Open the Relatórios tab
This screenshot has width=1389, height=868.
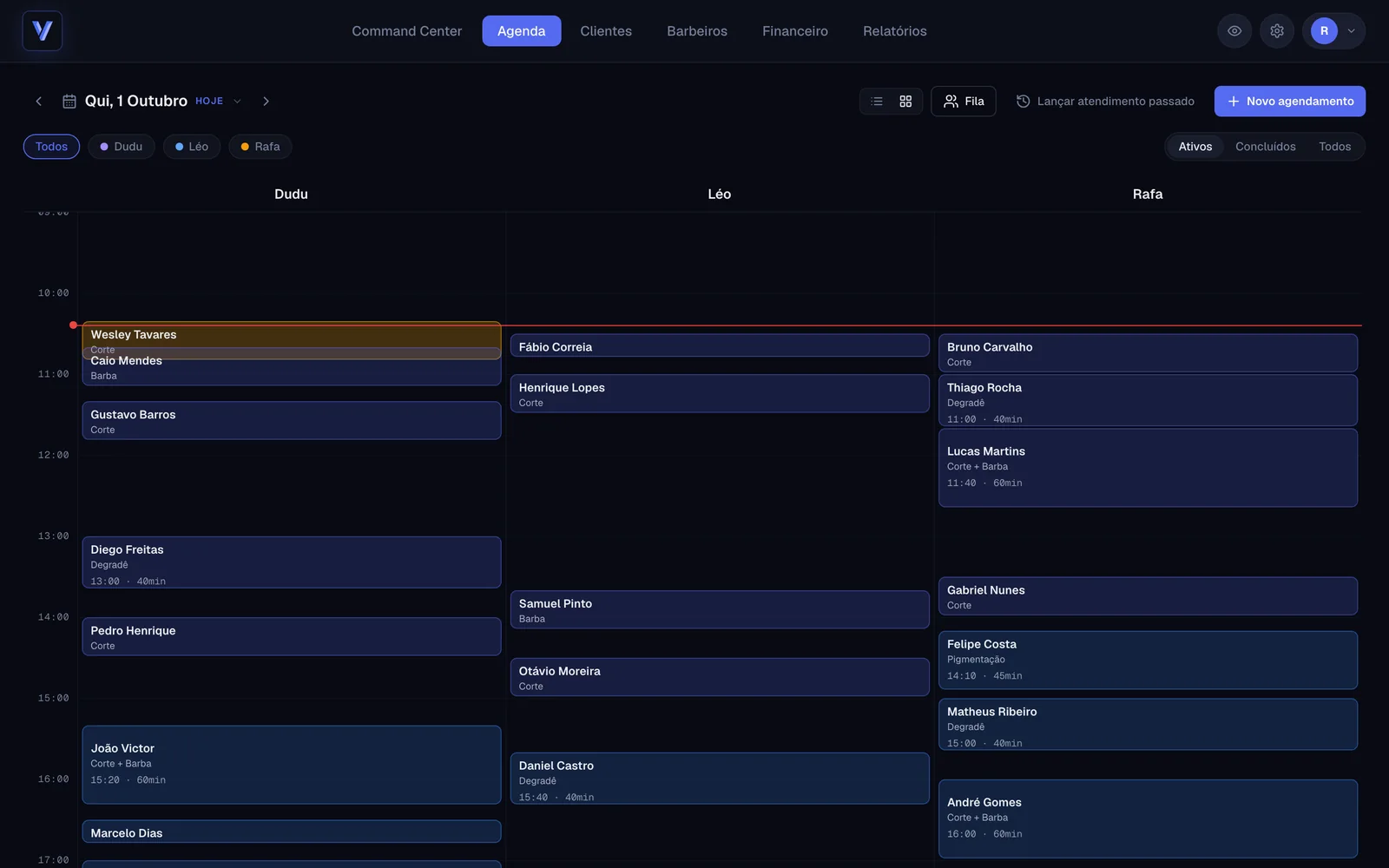(x=895, y=31)
